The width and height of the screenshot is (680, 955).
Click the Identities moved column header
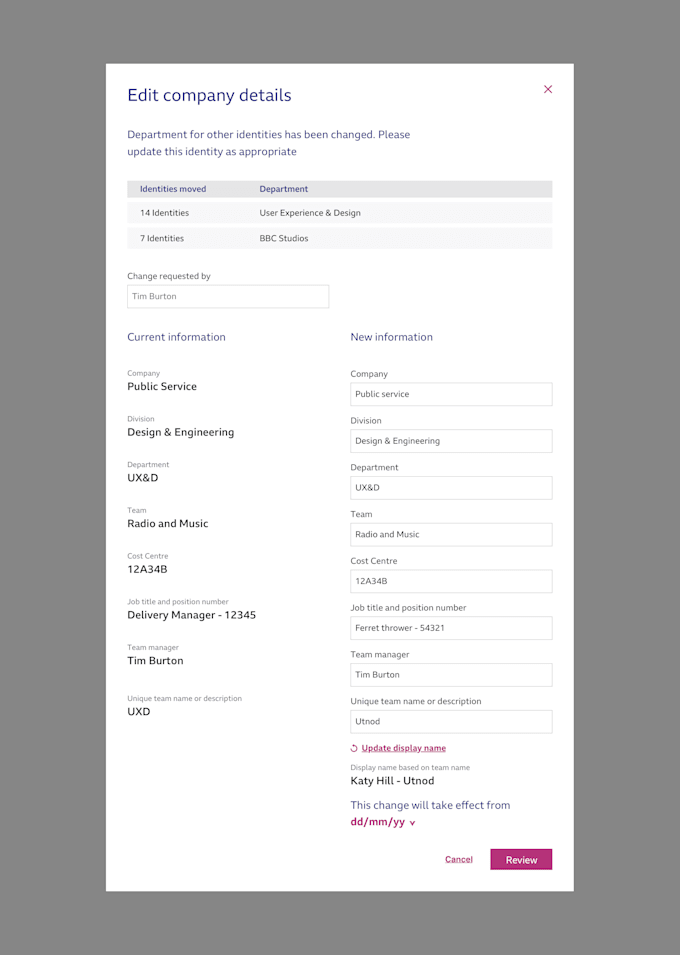click(173, 189)
